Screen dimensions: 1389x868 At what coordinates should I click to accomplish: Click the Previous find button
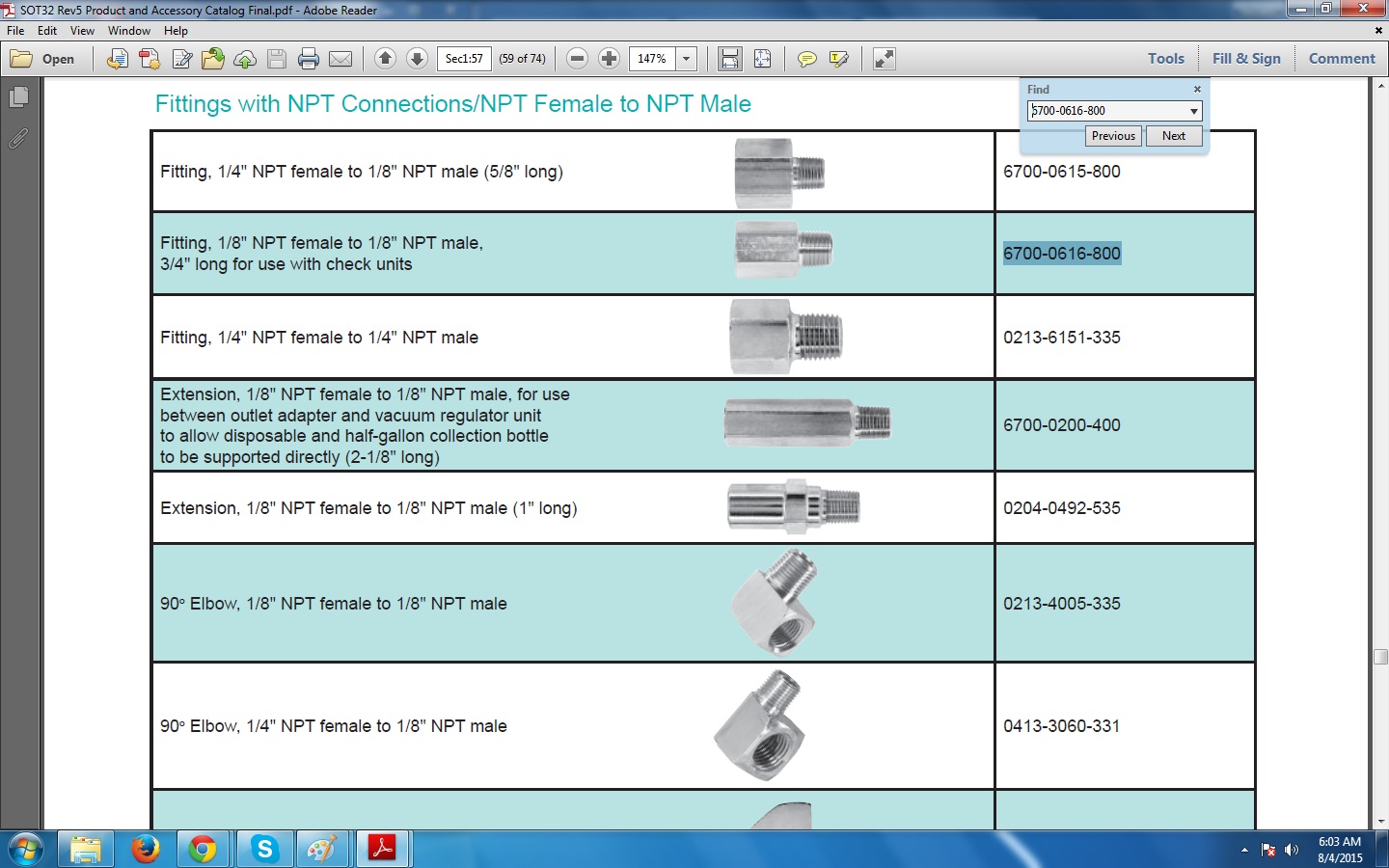click(1113, 136)
